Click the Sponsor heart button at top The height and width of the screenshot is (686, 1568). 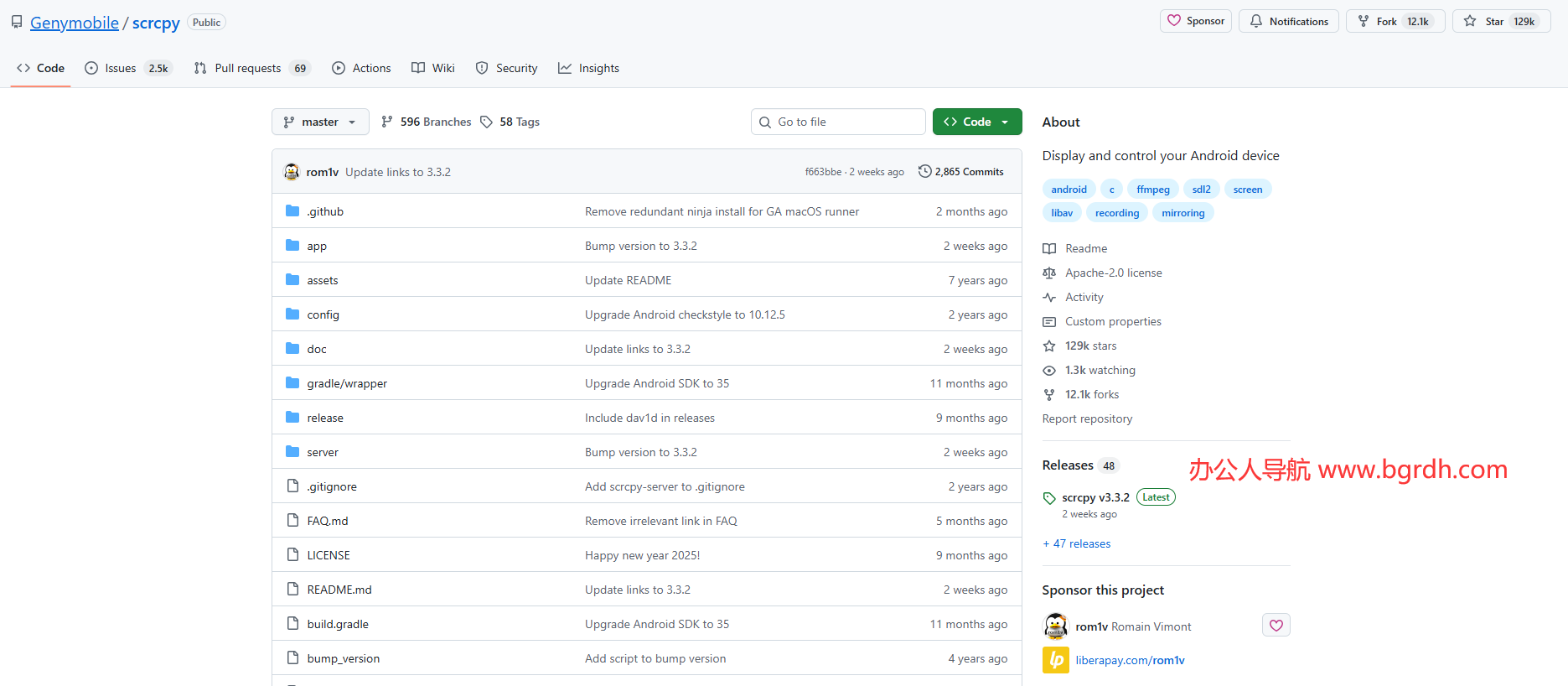(1196, 22)
